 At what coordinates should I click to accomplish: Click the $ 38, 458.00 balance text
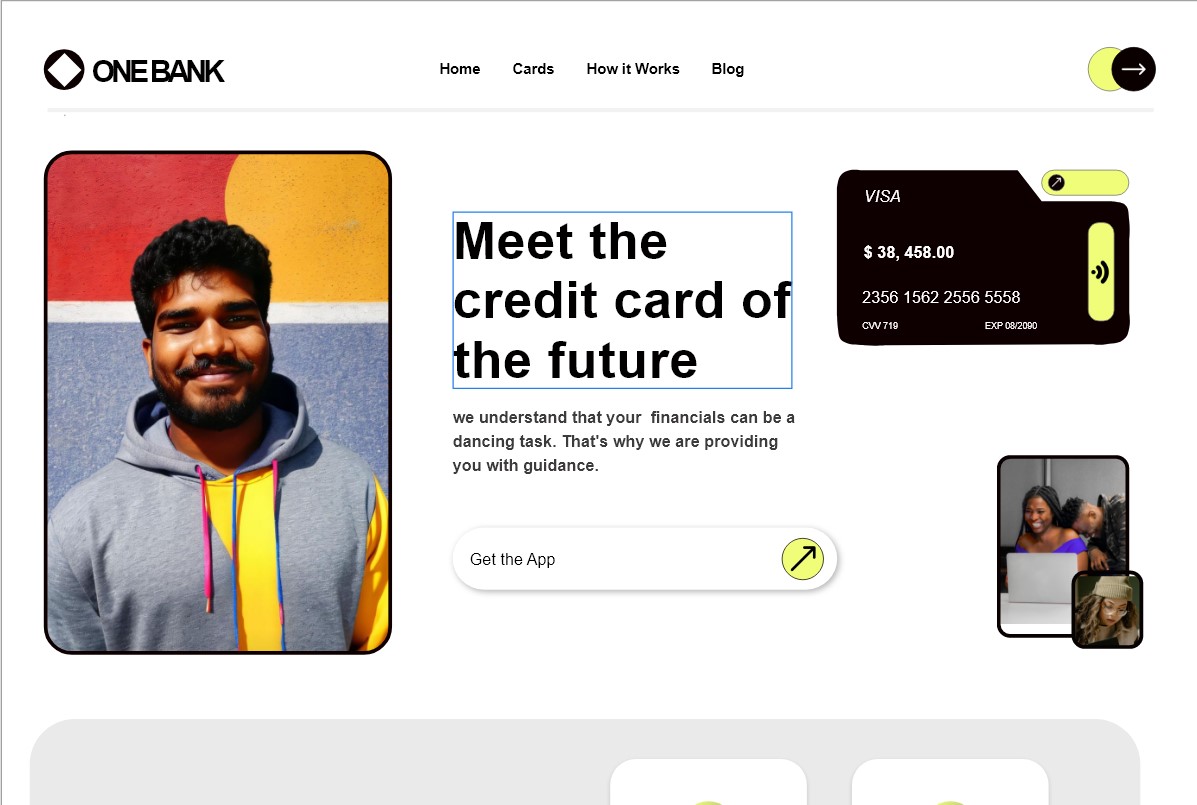tap(908, 253)
